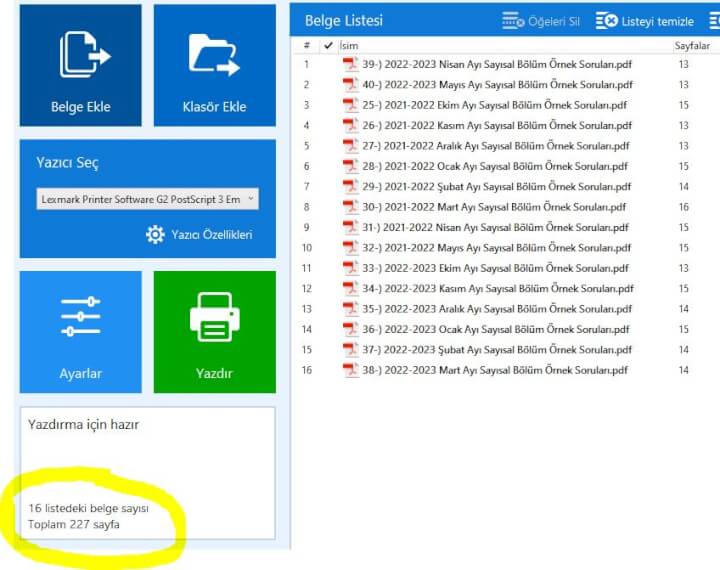This screenshot has height=570, width=720.
Task: Click the Yazıcı Özellikleri gear icon
Action: click(155, 235)
